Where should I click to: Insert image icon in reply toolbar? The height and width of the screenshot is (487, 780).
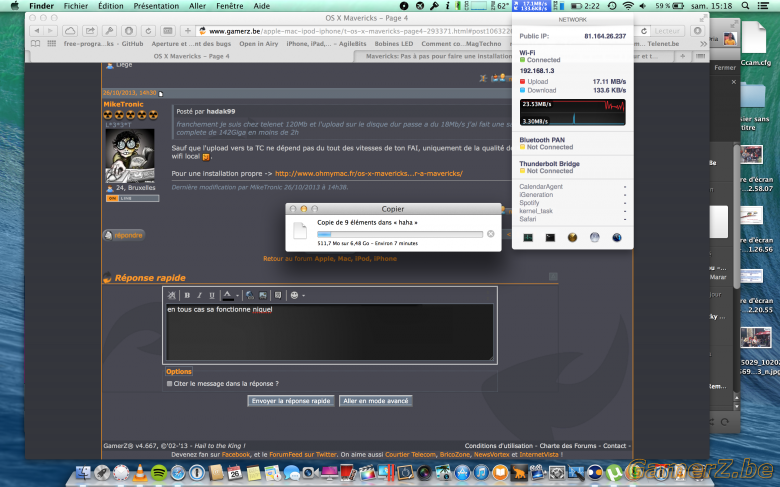[263, 295]
